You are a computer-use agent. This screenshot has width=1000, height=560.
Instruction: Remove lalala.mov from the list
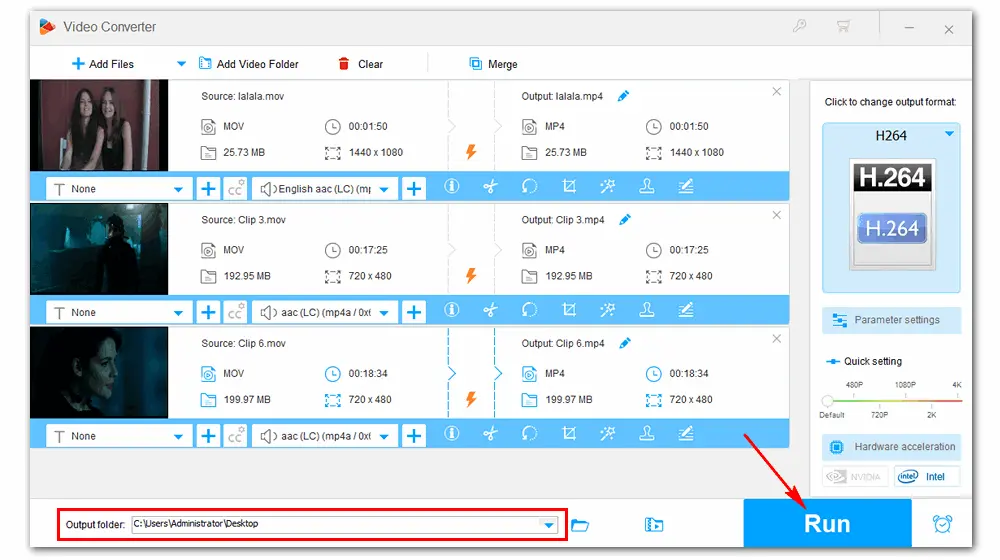click(x=776, y=91)
